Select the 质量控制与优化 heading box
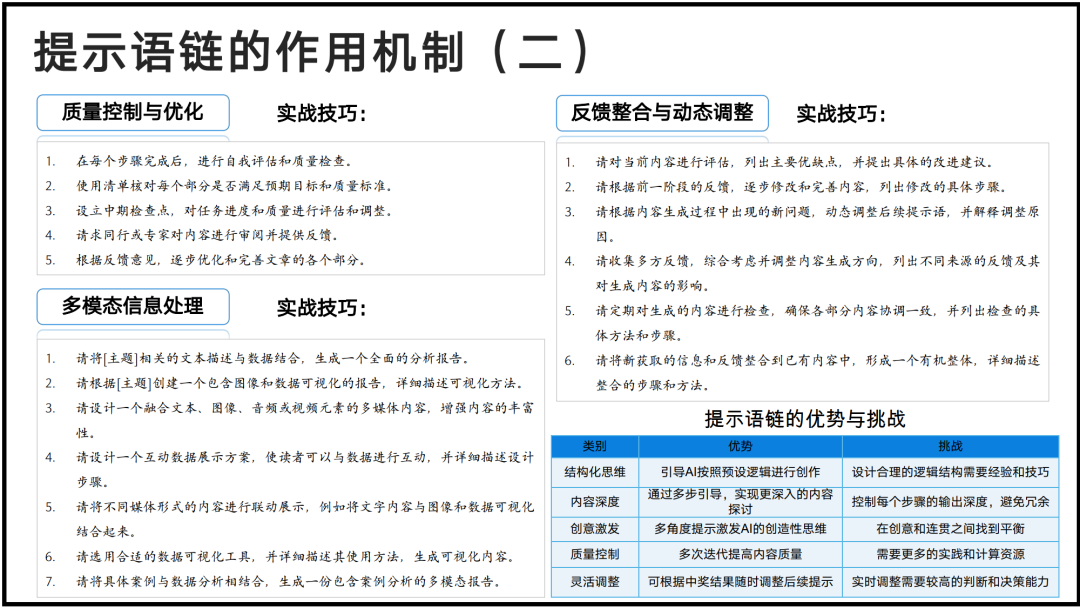 tap(133, 112)
